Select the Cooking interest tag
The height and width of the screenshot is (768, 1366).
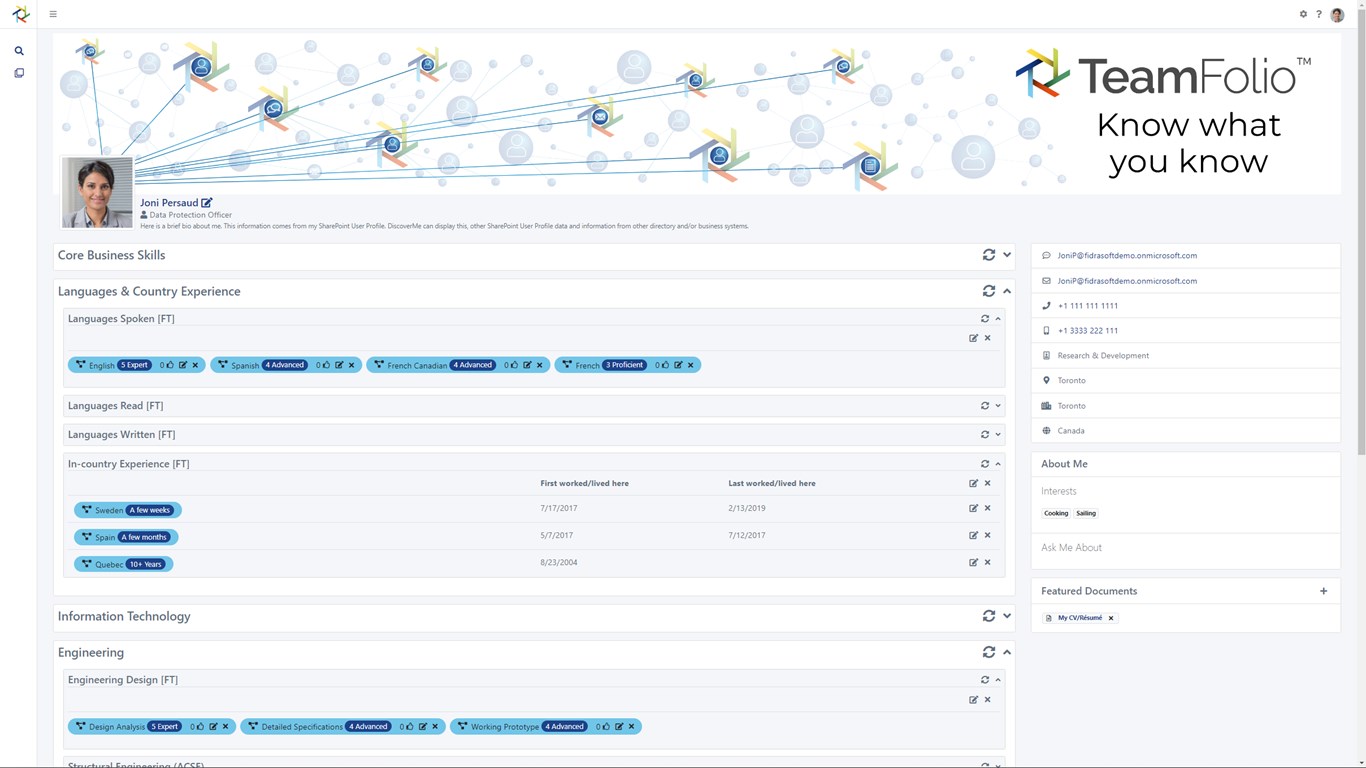point(1056,513)
